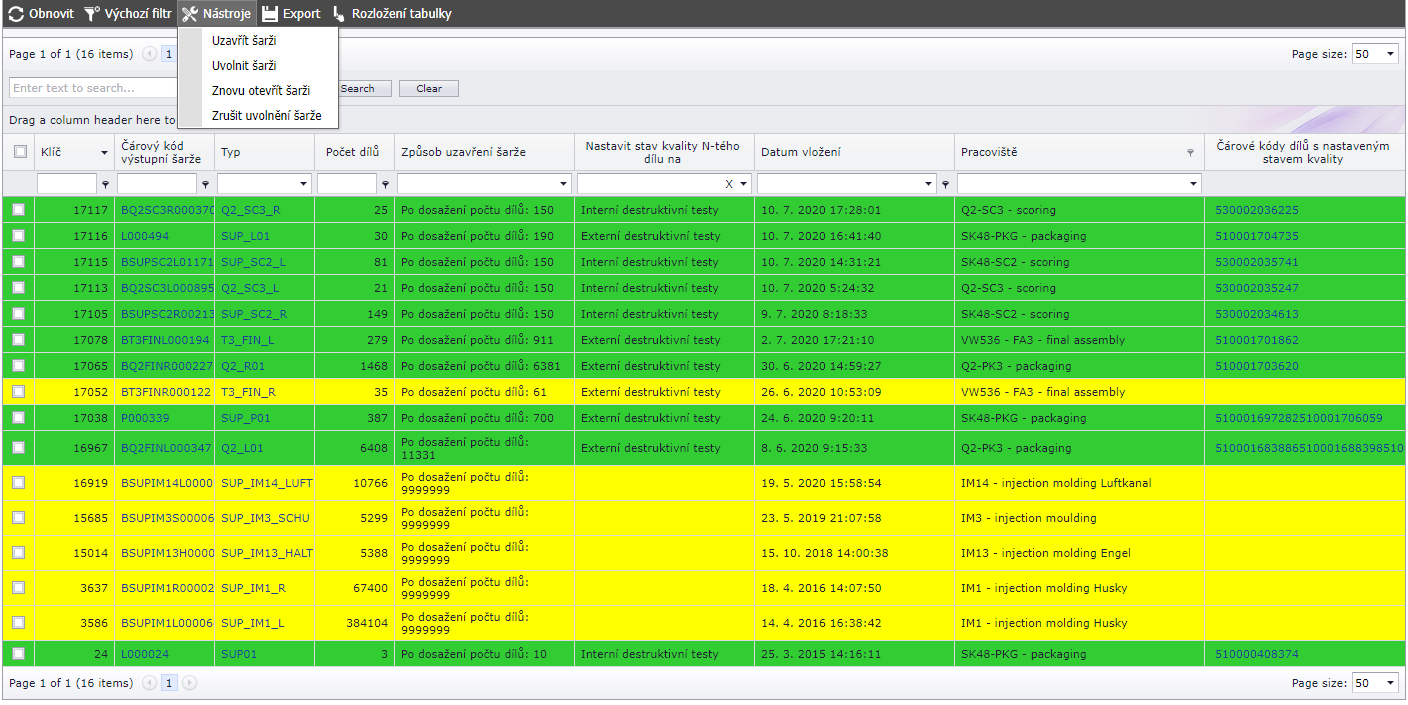The width and height of the screenshot is (1408, 705).
Task: Click the filter icon beside the Klíč filter box
Action: [105, 184]
